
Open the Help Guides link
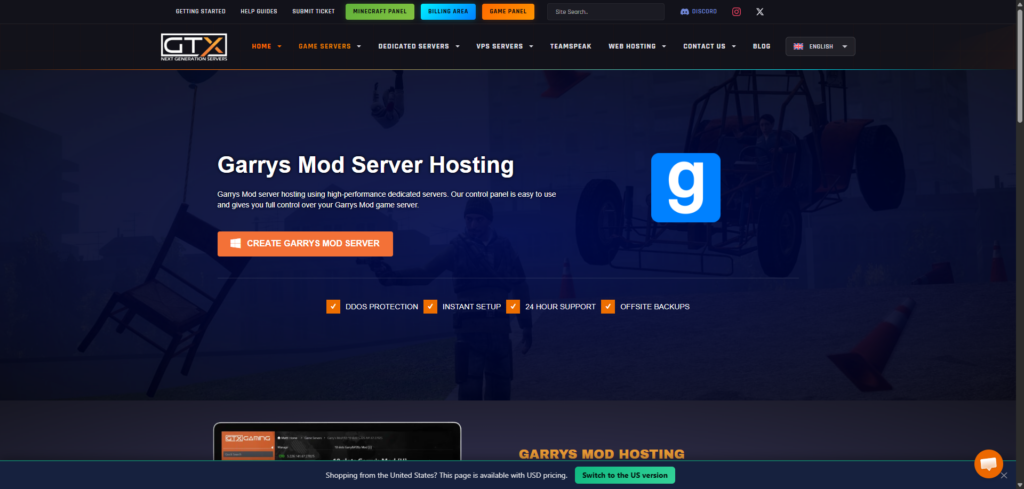coord(259,12)
